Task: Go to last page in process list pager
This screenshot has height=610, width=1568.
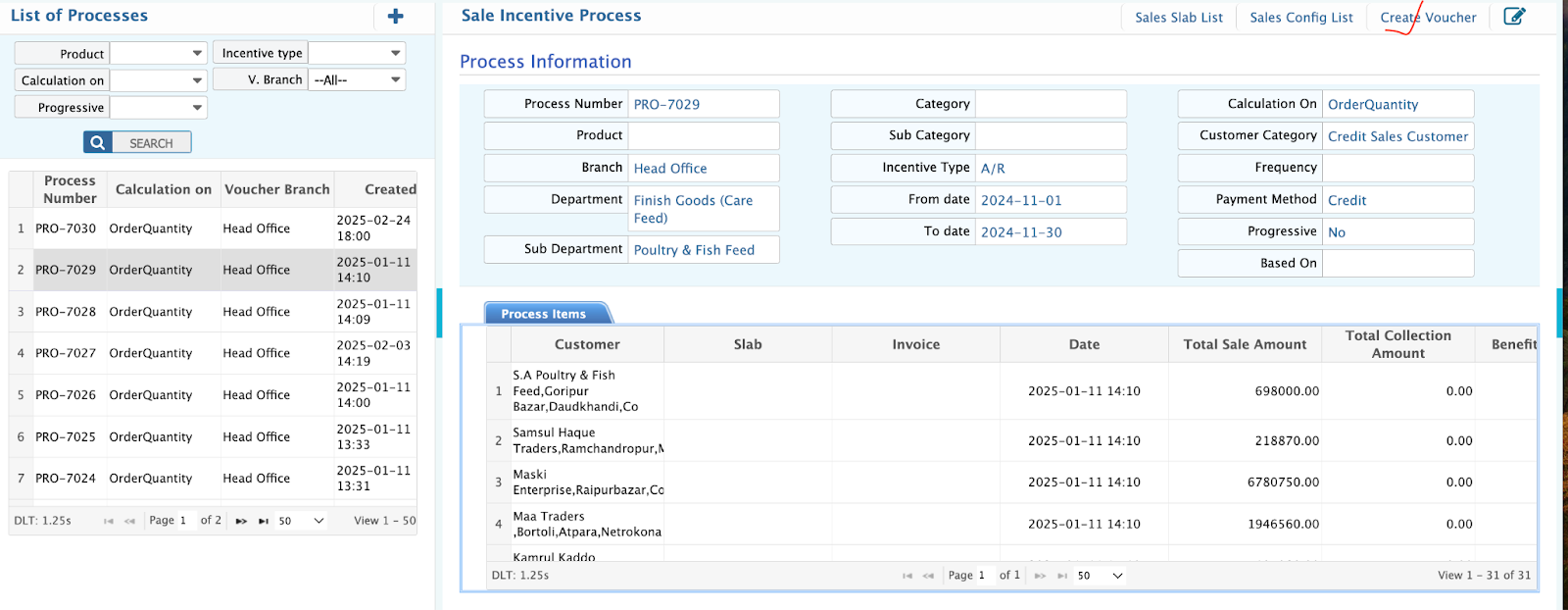Action: tap(263, 521)
